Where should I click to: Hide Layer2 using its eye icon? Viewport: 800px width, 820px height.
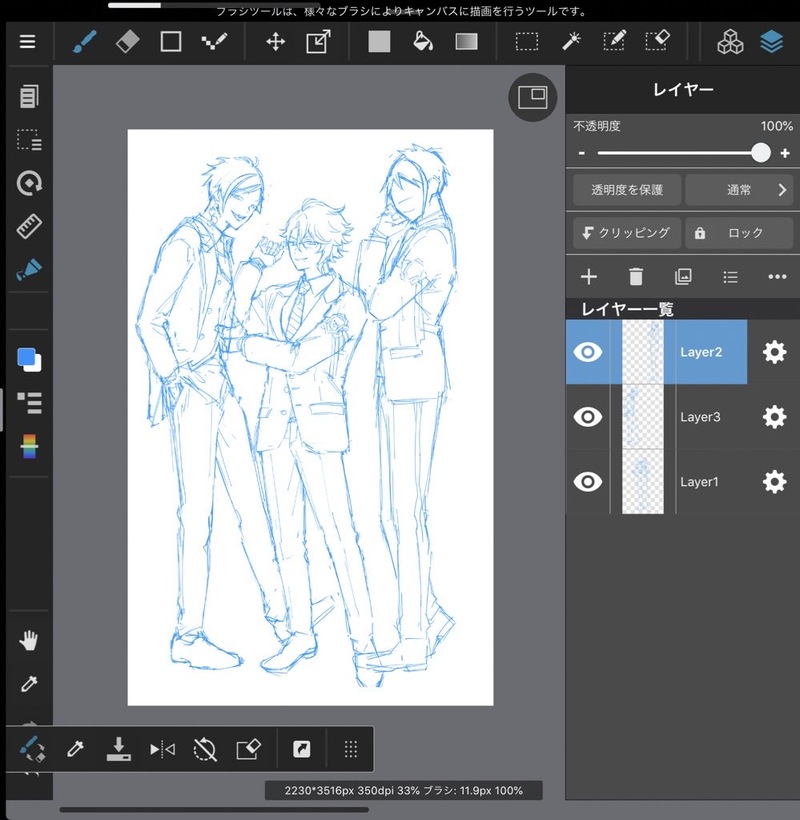click(x=588, y=352)
